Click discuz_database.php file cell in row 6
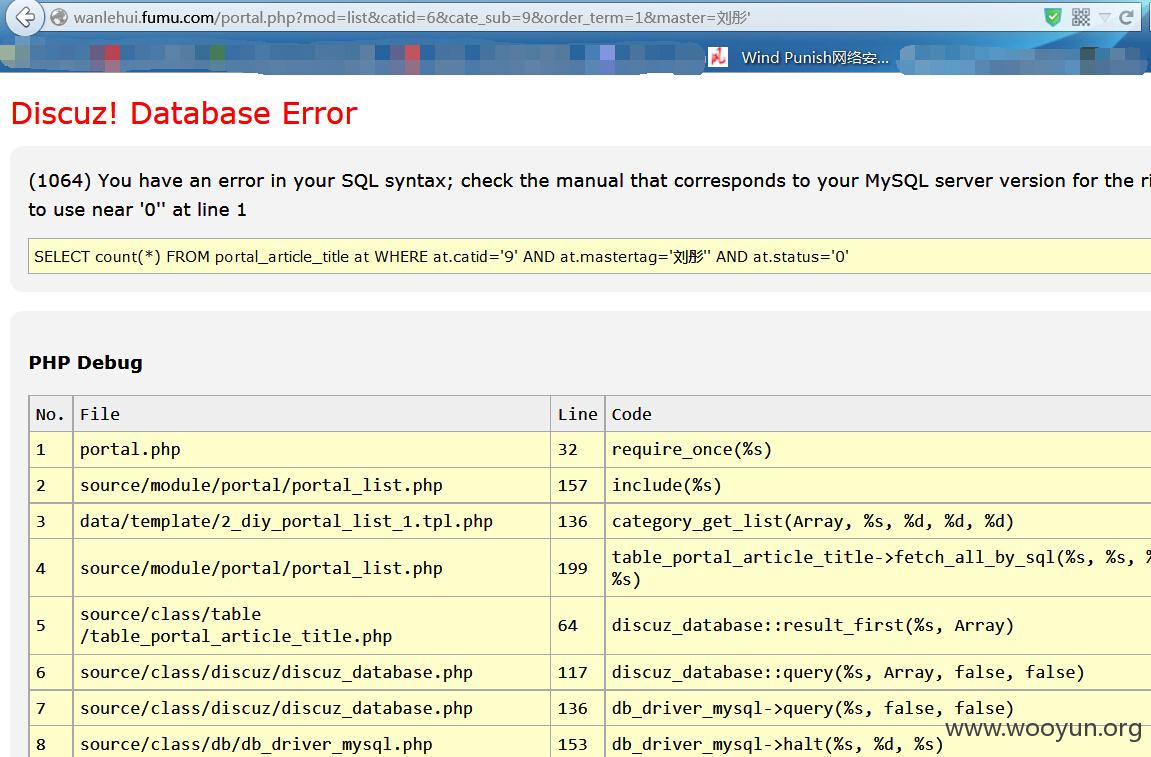This screenshot has height=757, width=1151. 311,673
